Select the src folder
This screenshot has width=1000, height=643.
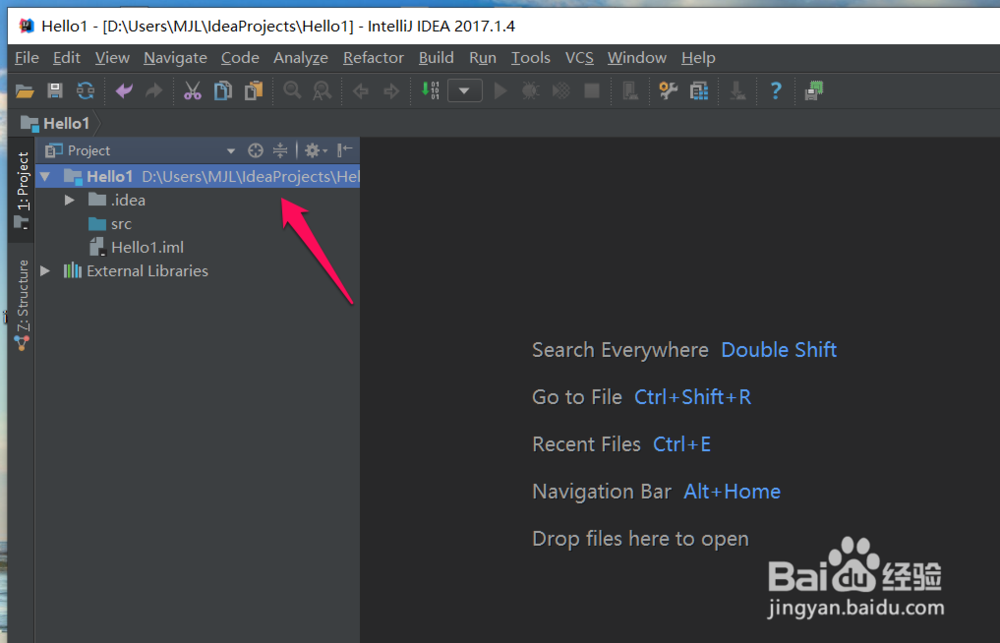click(197, 224)
